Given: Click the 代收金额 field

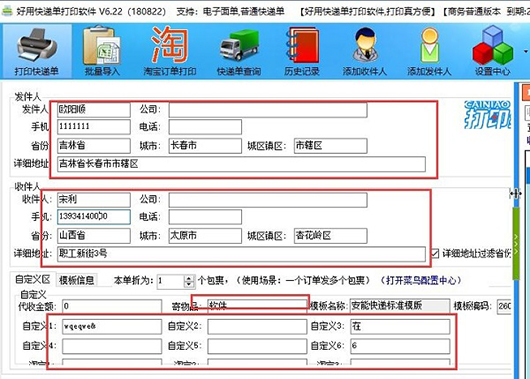Looking at the screenshot, I should (x=112, y=306).
